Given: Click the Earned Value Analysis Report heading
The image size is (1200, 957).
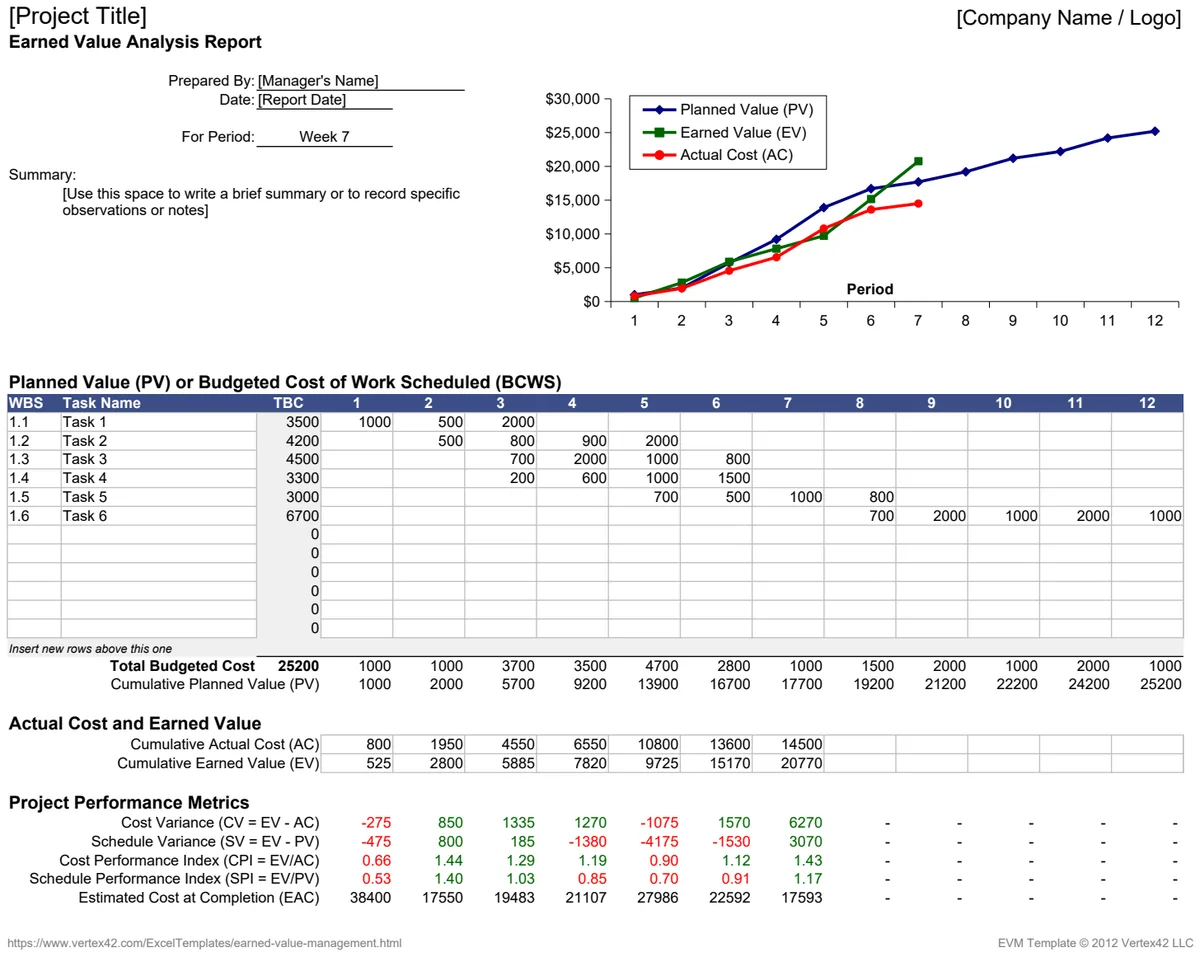Looking at the screenshot, I should tap(135, 43).
